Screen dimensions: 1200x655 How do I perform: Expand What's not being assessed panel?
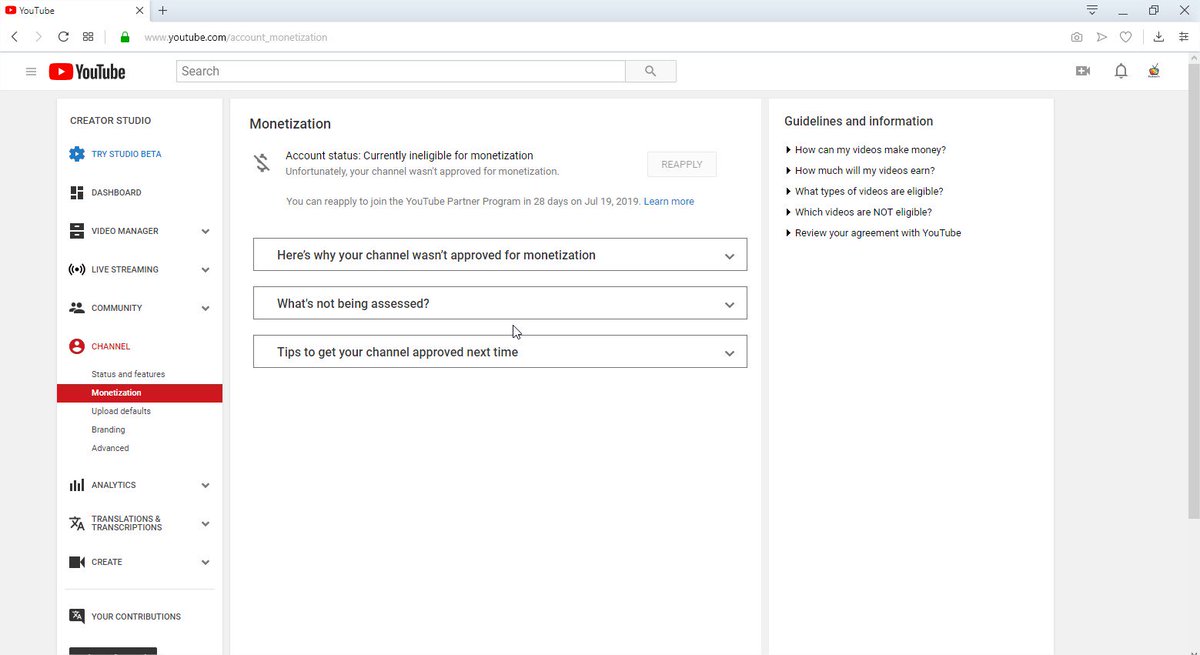pos(500,303)
